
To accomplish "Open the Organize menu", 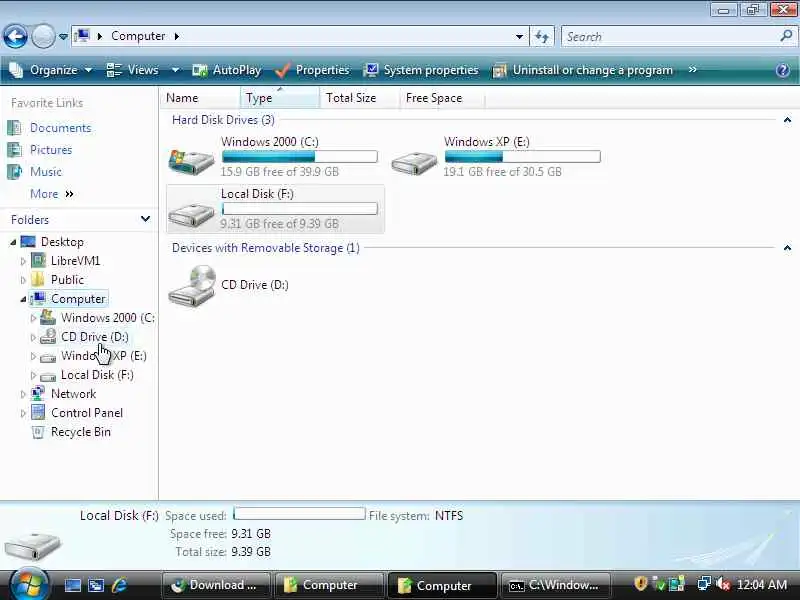I will 51,70.
